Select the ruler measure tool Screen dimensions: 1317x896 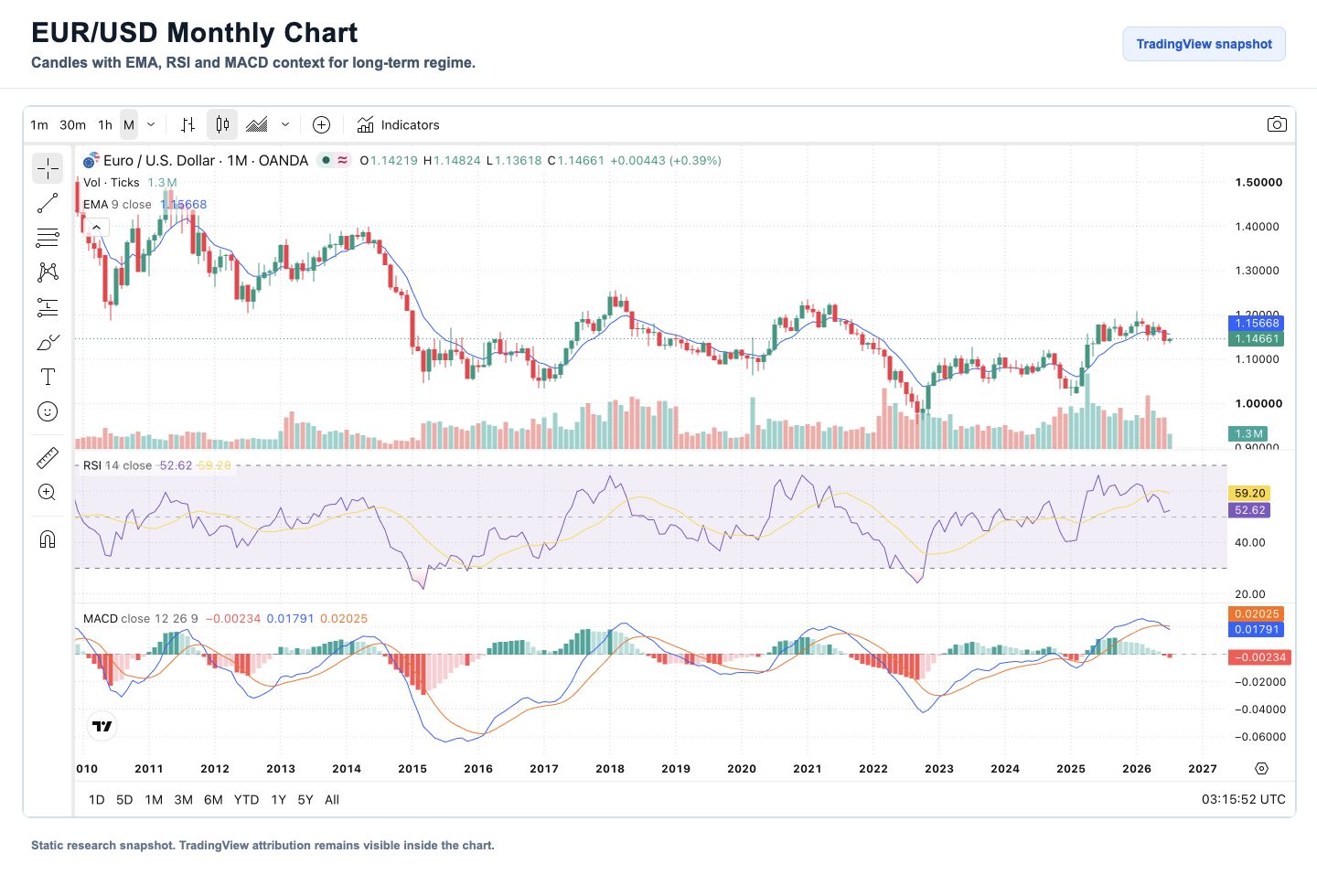[x=48, y=457]
